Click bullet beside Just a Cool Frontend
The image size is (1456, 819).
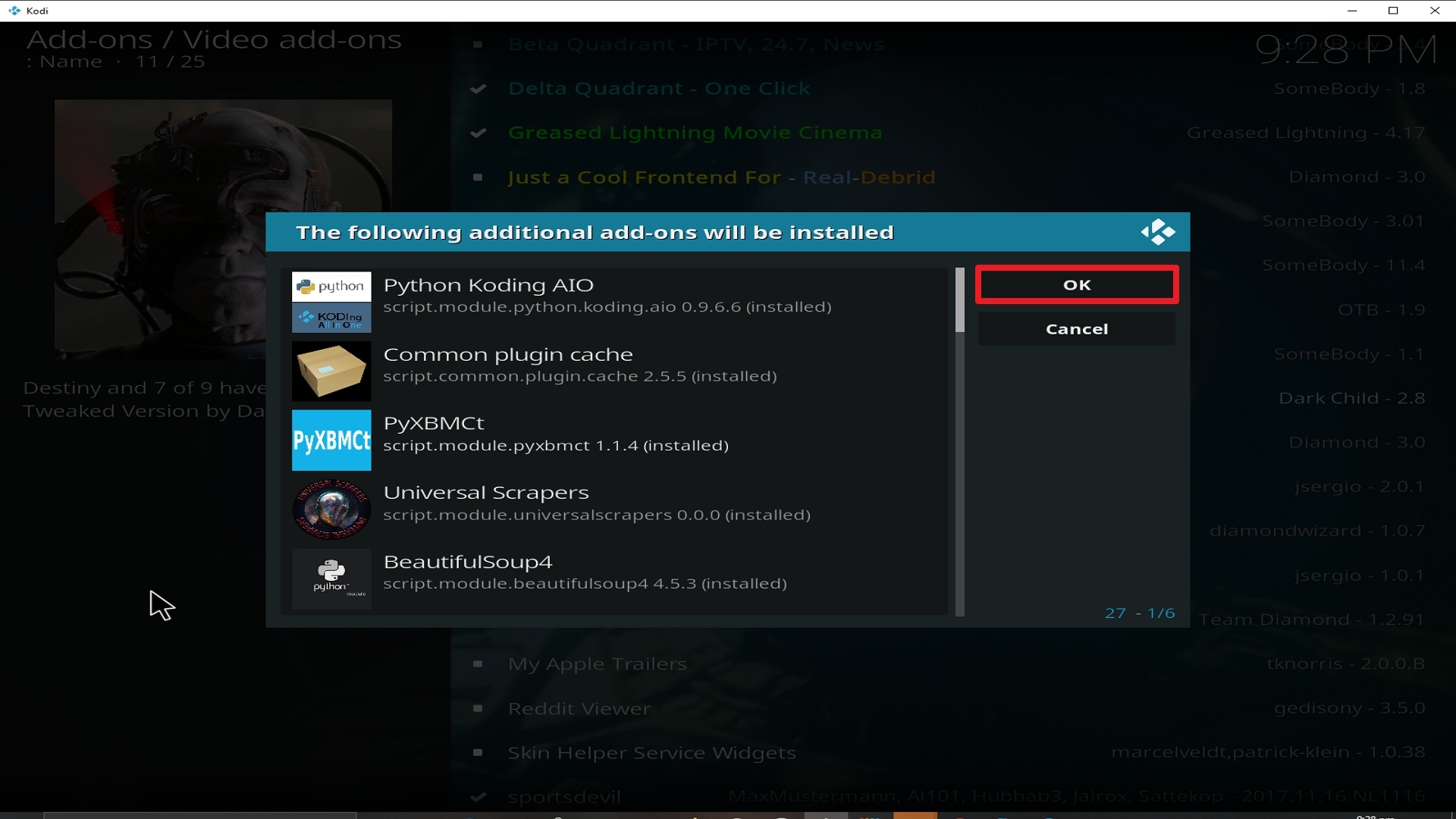pos(478,177)
